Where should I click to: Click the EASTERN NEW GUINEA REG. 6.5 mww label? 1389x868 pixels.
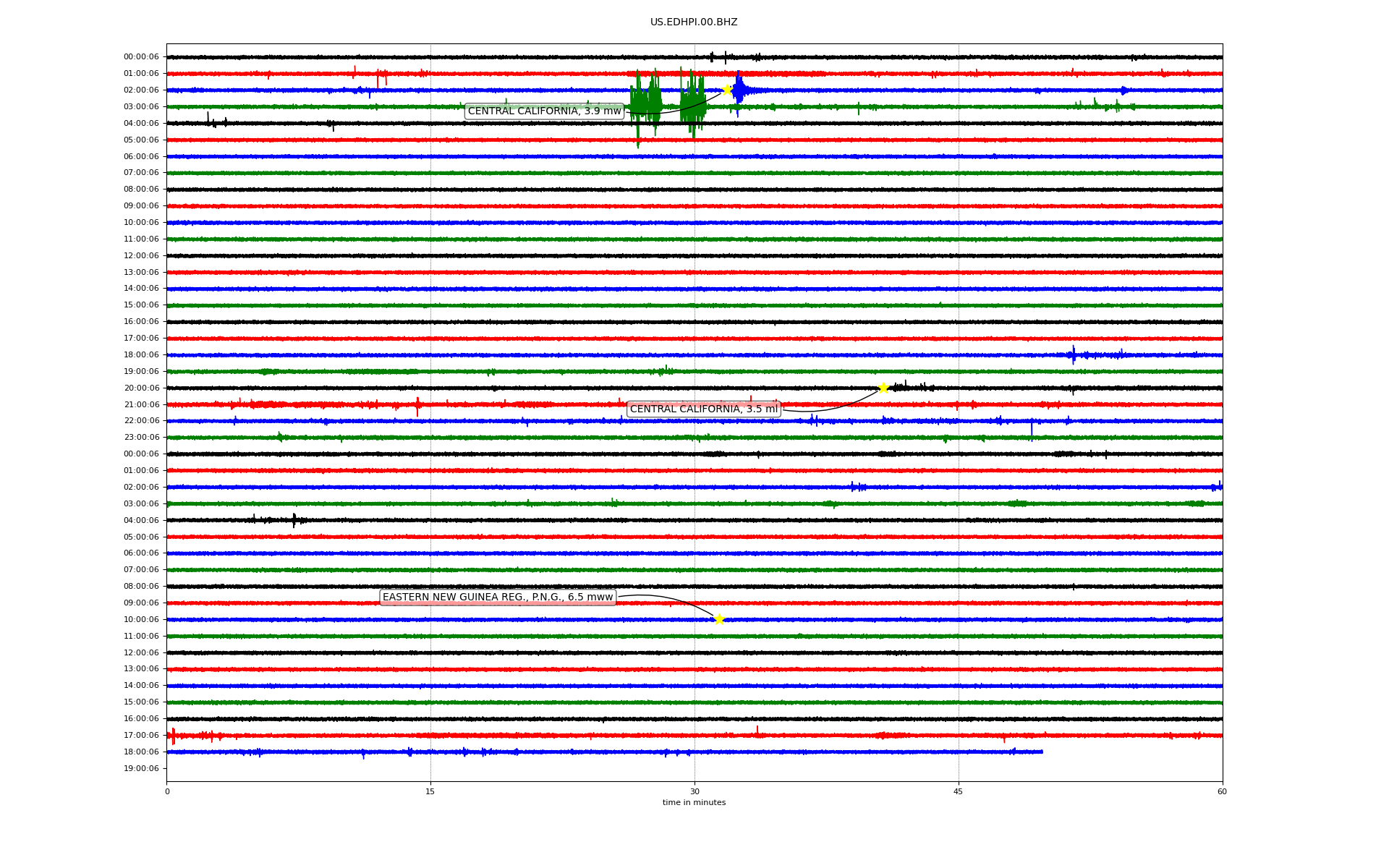pos(498,597)
